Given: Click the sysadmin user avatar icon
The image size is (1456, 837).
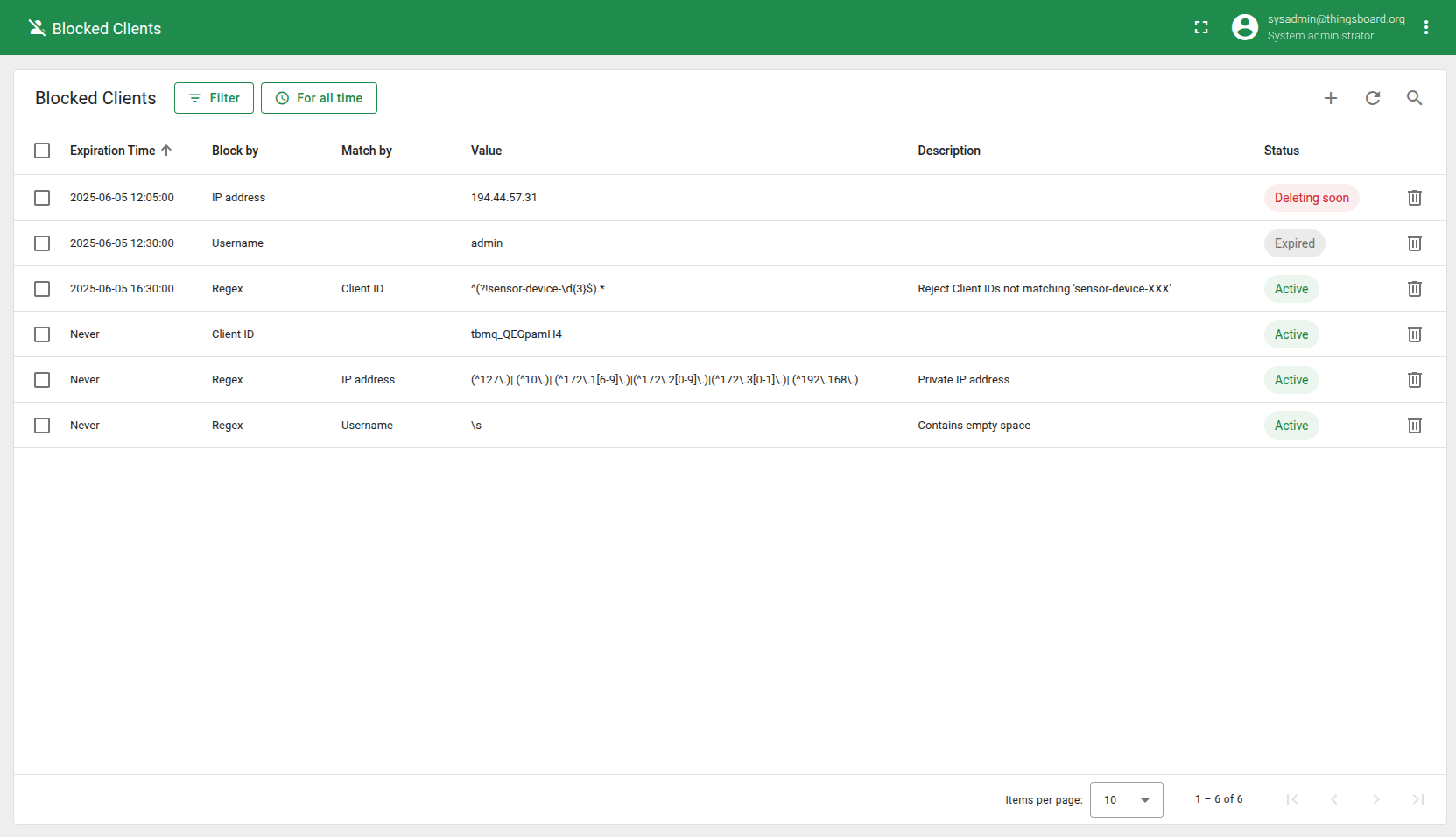Looking at the screenshot, I should (x=1244, y=28).
